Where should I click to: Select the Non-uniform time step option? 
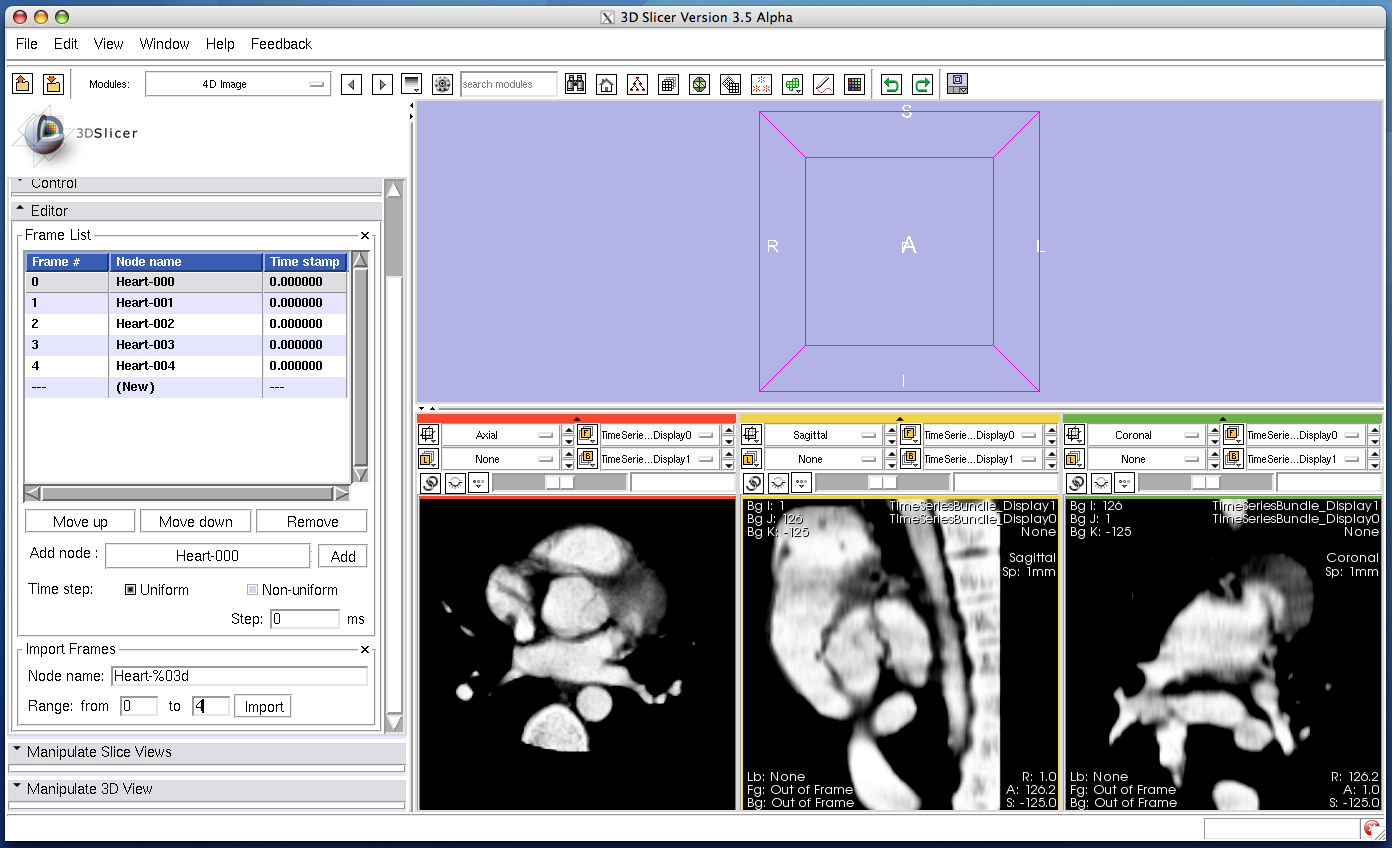[252, 590]
